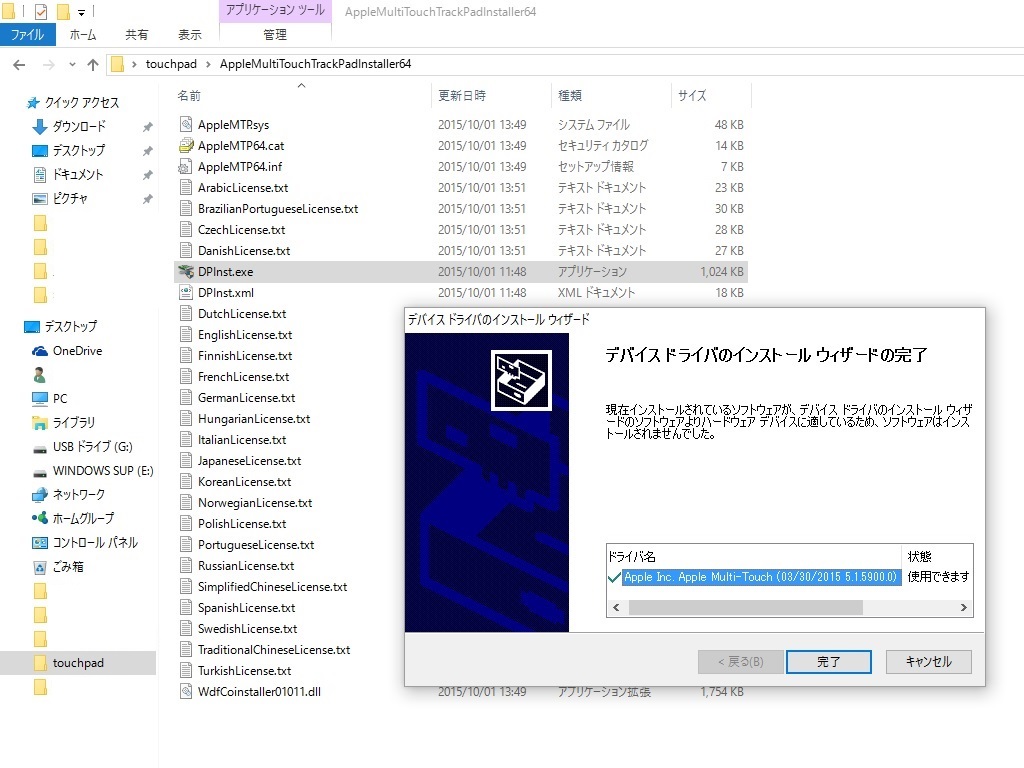Click 完了 to finish the driver wizard
This screenshot has height=768, width=1024.
coord(829,662)
